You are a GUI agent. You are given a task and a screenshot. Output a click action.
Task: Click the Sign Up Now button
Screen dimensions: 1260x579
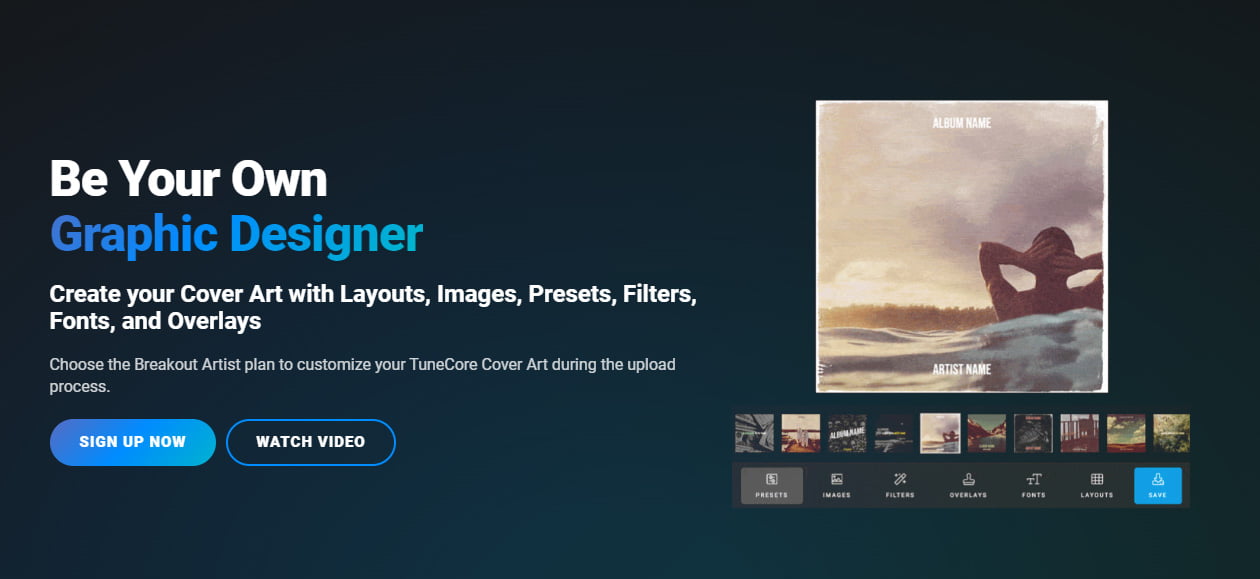click(133, 442)
